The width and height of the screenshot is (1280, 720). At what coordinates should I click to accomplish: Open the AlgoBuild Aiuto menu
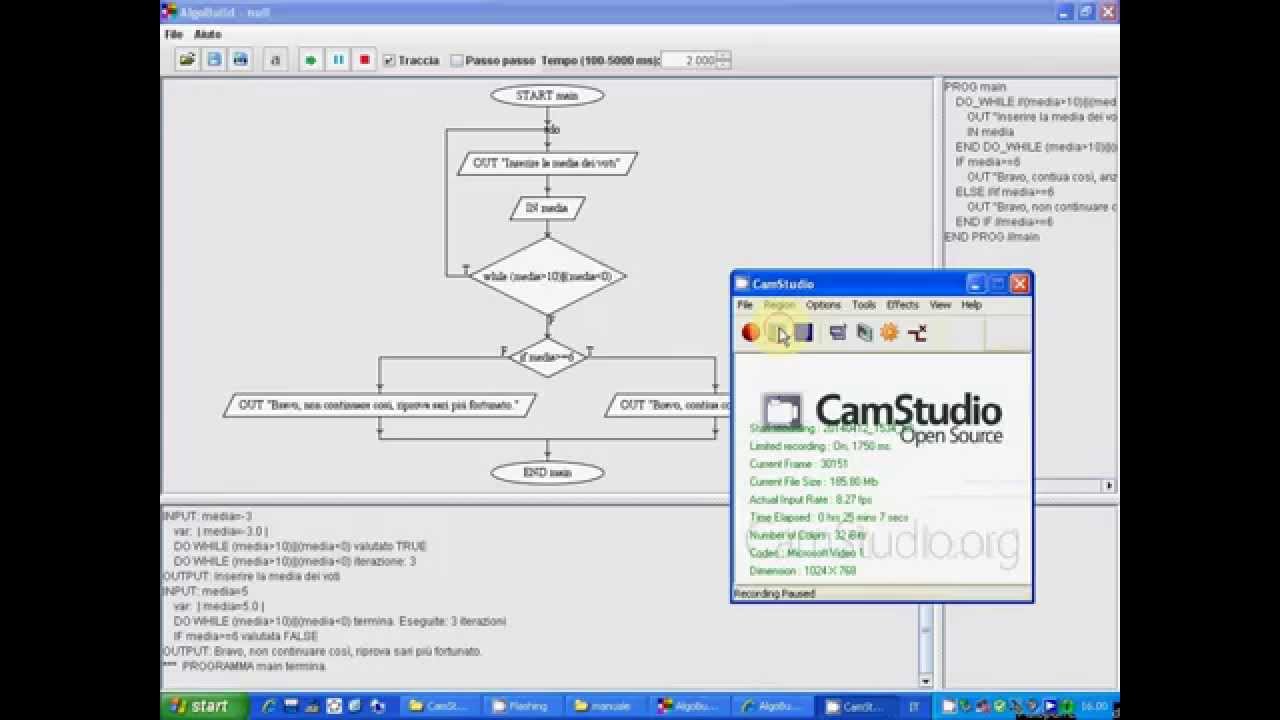[208, 34]
